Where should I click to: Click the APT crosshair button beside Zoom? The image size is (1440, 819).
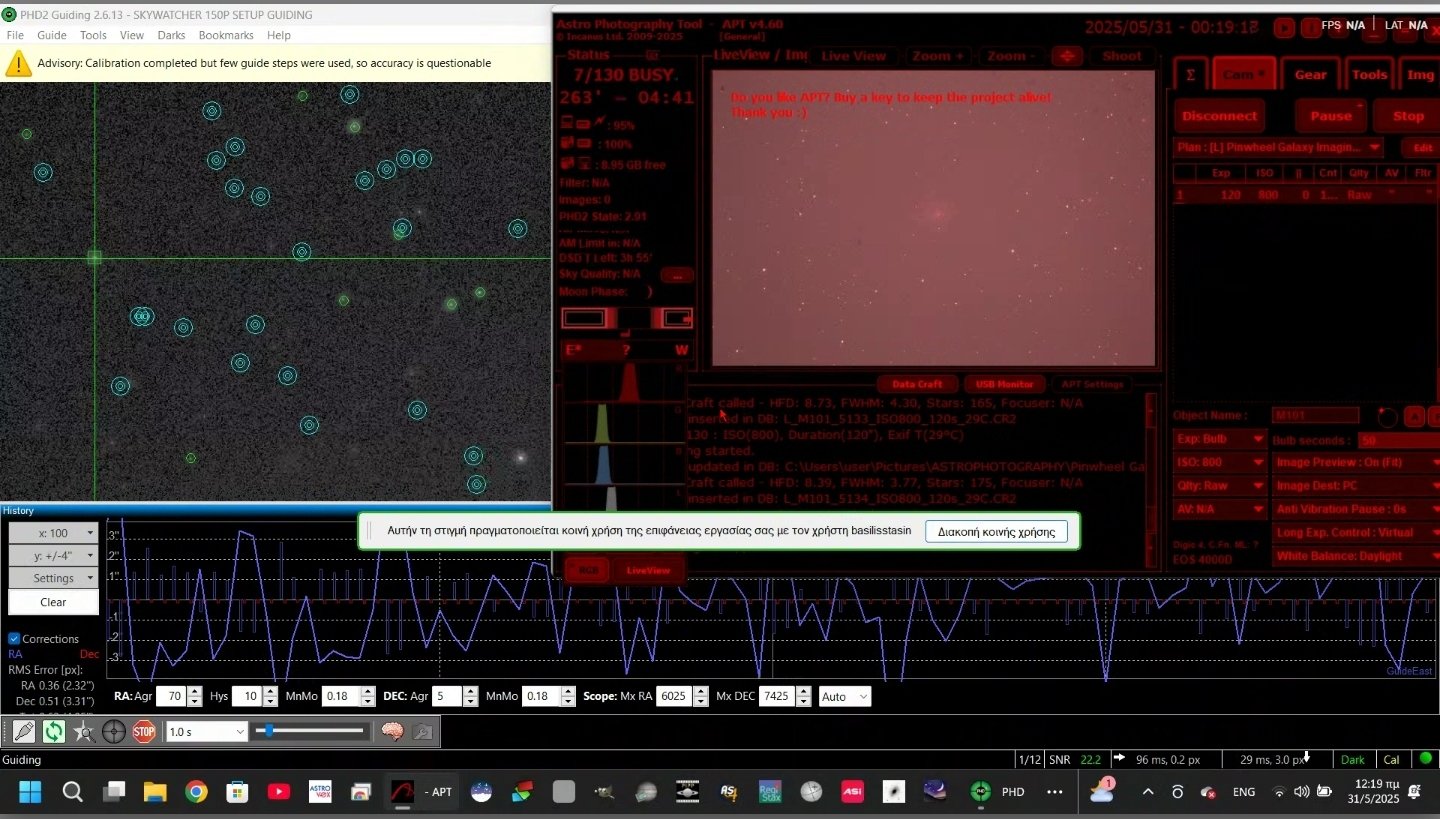1067,56
